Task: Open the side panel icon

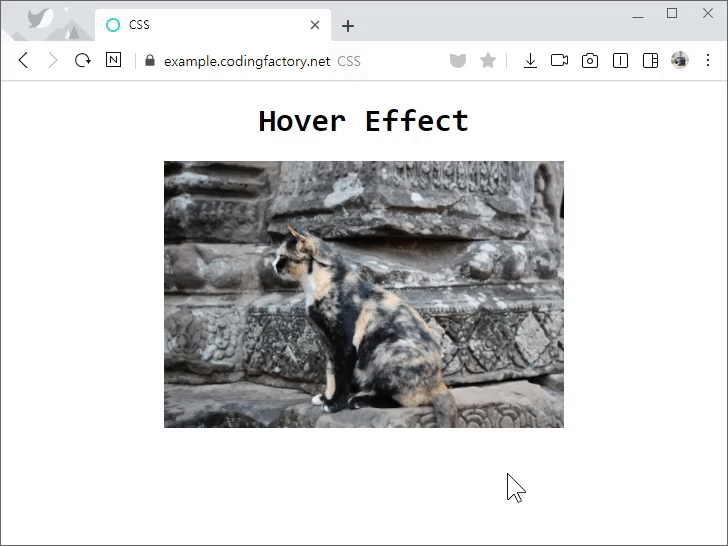Action: point(620,60)
